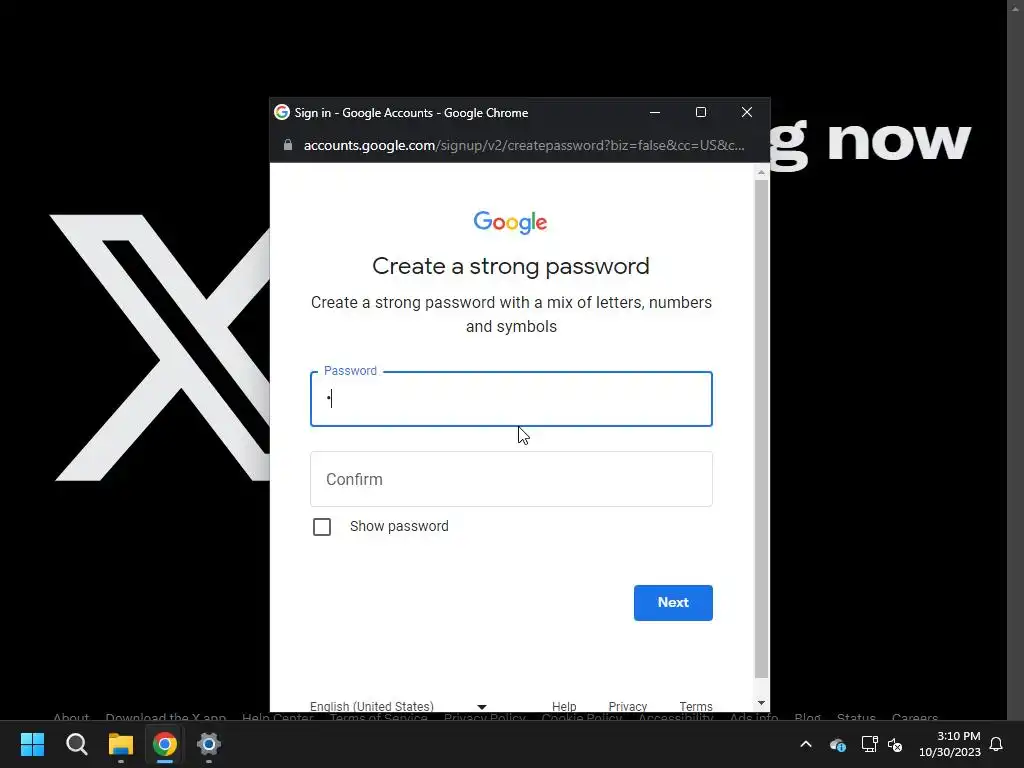The image size is (1024, 768).
Task: Open the Help link
Action: tap(564, 706)
